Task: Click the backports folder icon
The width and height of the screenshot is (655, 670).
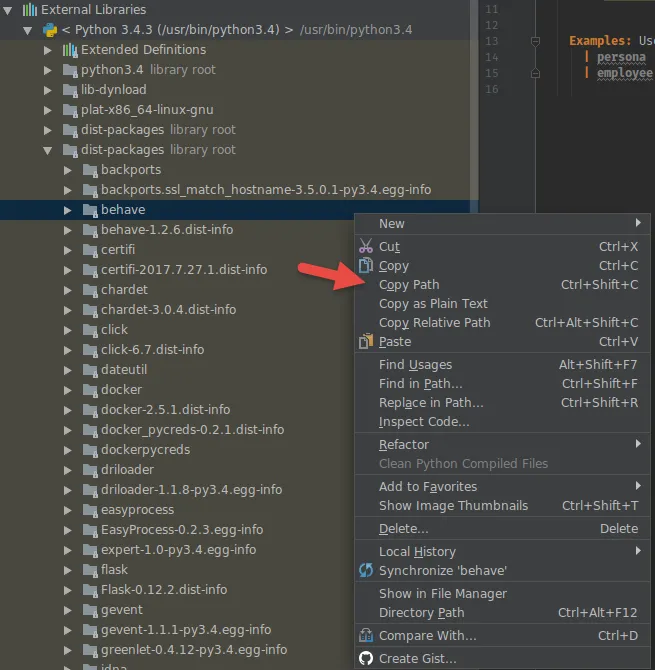Action: pyautogui.click(x=90, y=170)
